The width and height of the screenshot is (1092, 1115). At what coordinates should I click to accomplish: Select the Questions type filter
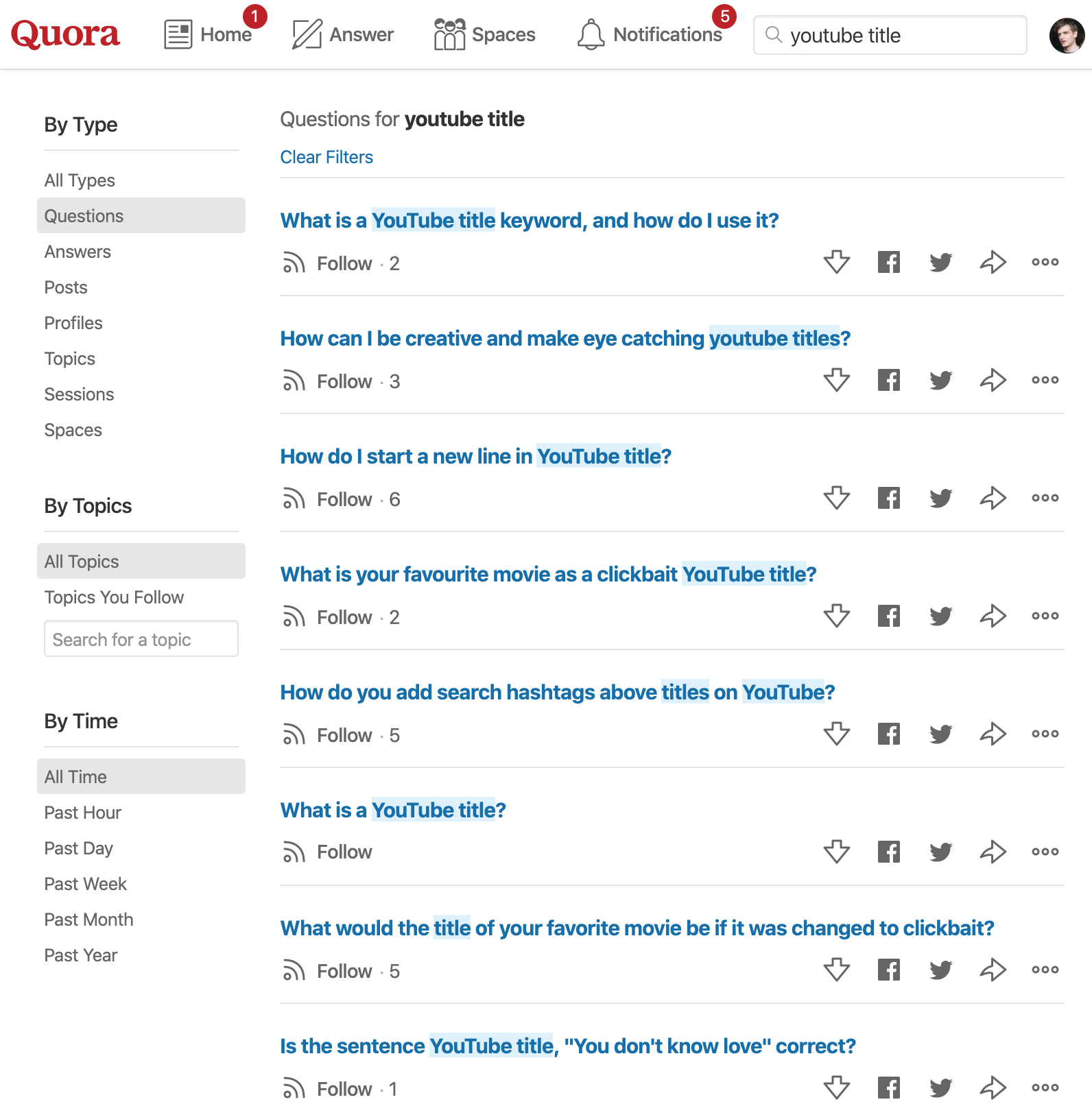pyautogui.click(x=141, y=215)
